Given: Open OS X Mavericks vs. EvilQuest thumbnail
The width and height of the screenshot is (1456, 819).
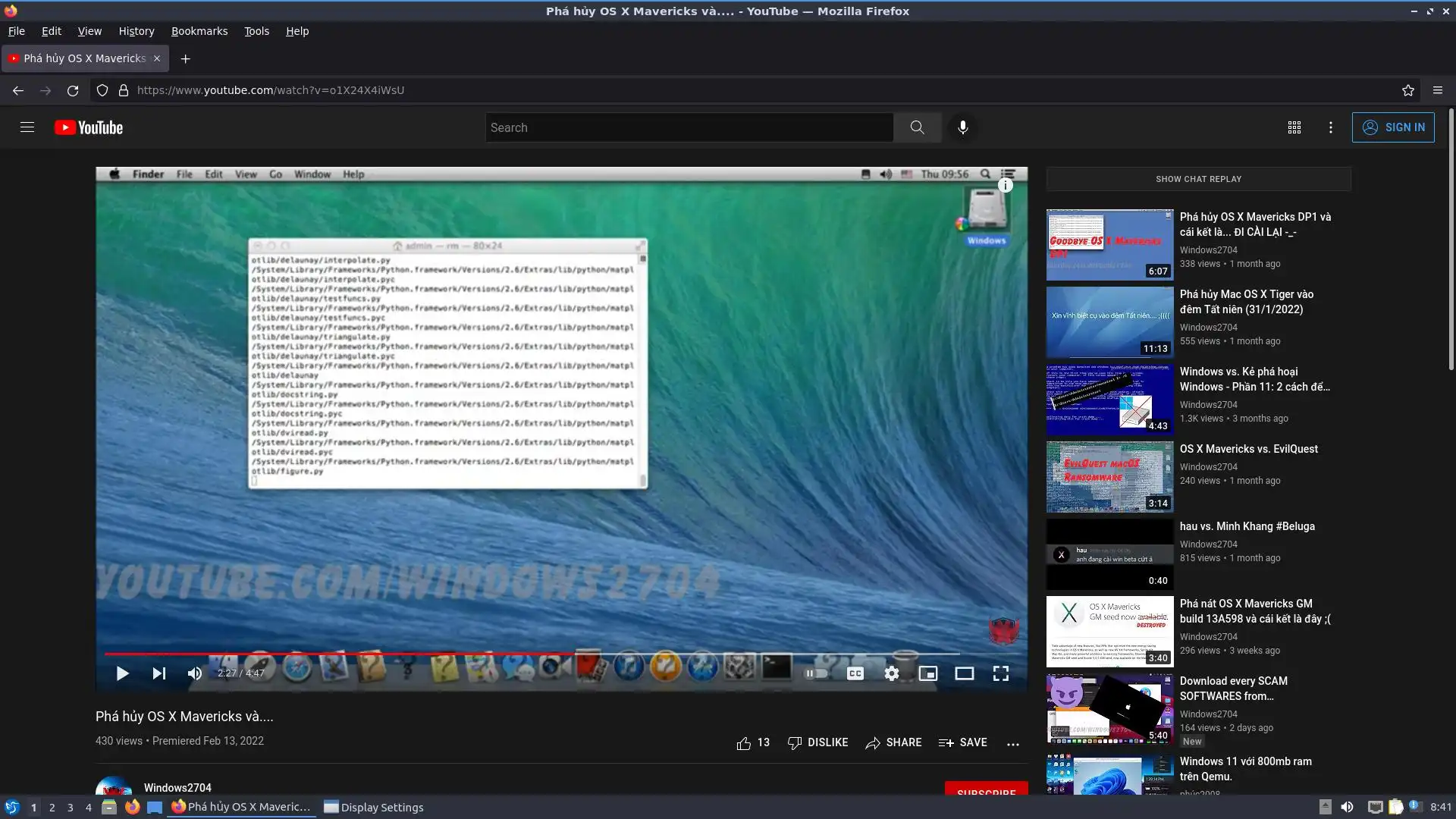Looking at the screenshot, I should click(1109, 477).
